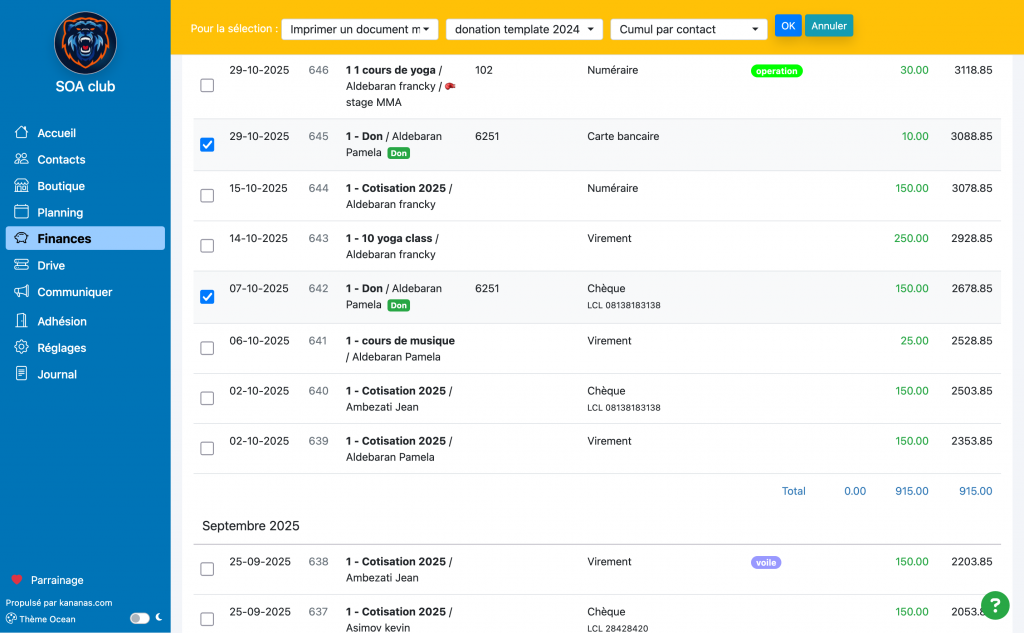Expand the 'Imprimer un document' action dropdown
This screenshot has width=1024, height=633.
coord(360,29)
